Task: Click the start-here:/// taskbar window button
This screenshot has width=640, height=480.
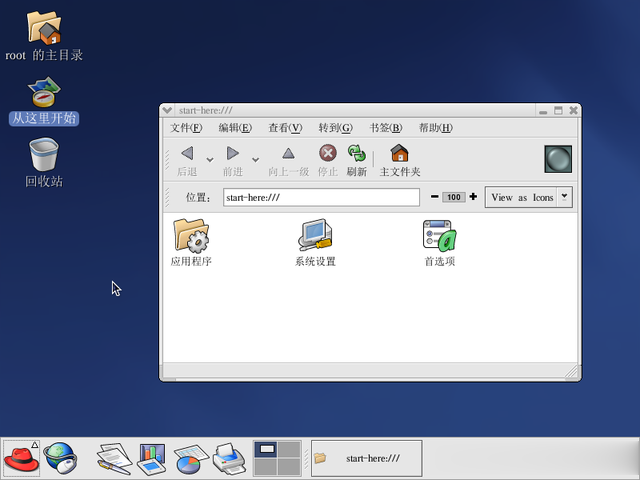Action: 367,458
